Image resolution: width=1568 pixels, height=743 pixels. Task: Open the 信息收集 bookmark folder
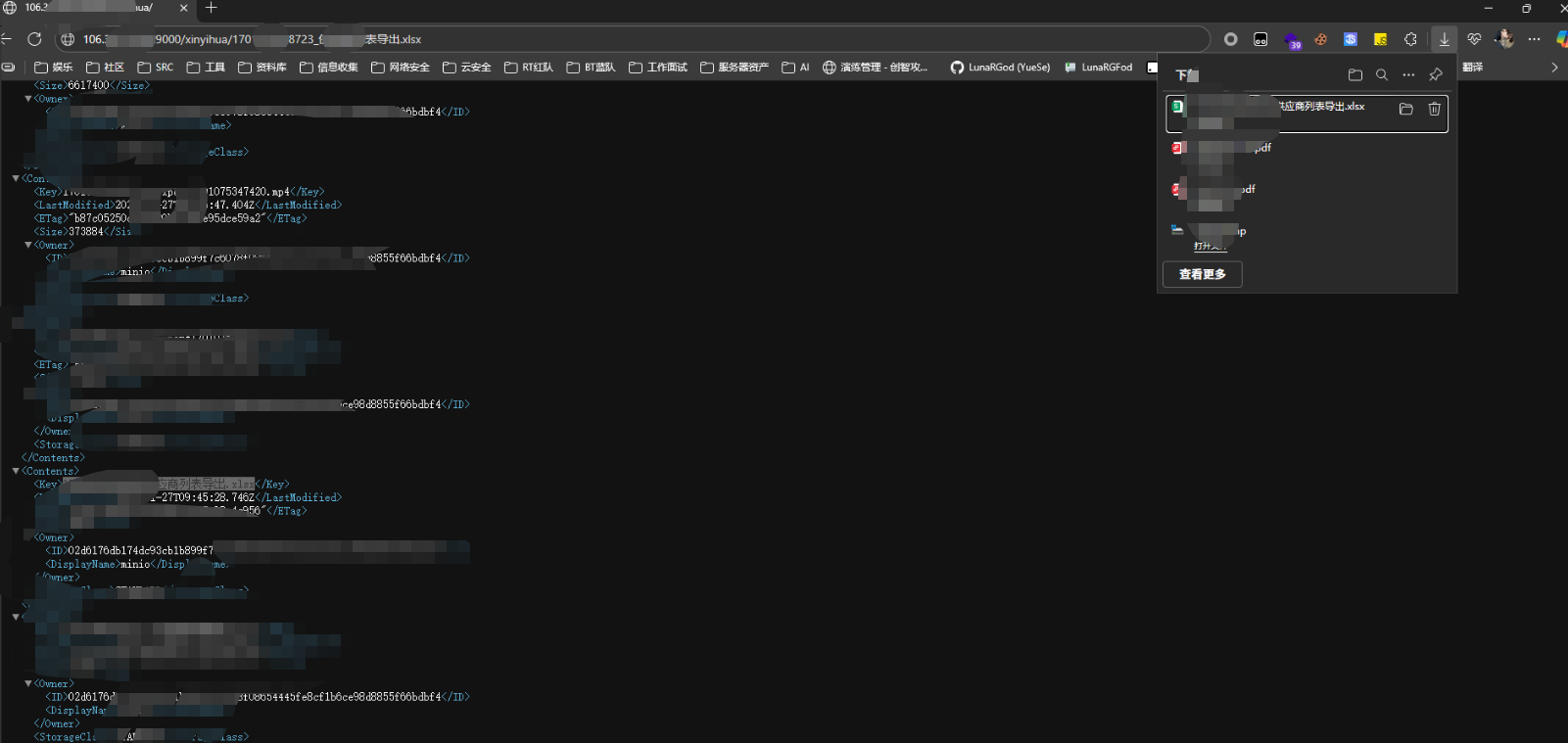pyautogui.click(x=329, y=68)
